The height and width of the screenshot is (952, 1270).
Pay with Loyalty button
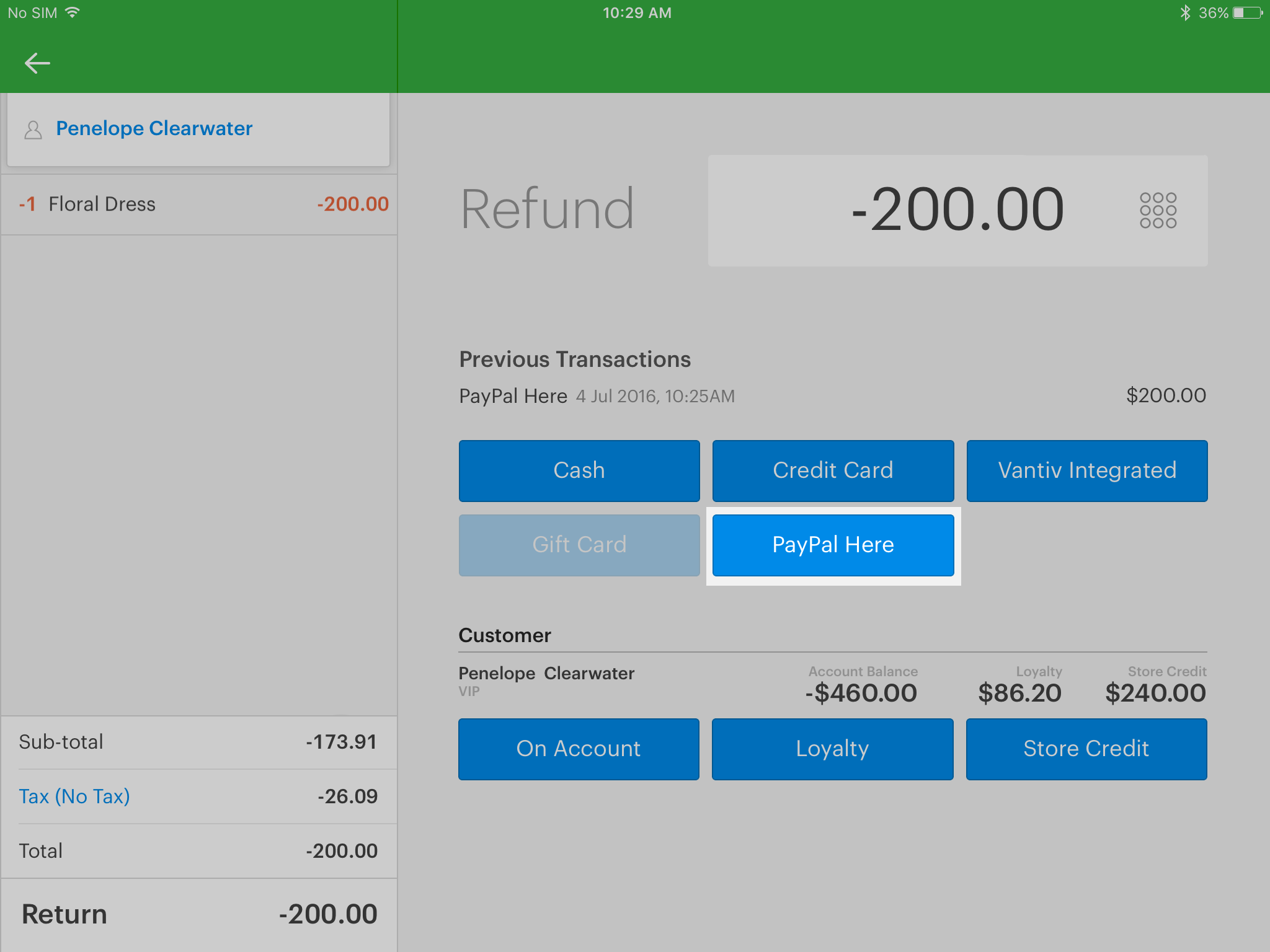tap(832, 749)
